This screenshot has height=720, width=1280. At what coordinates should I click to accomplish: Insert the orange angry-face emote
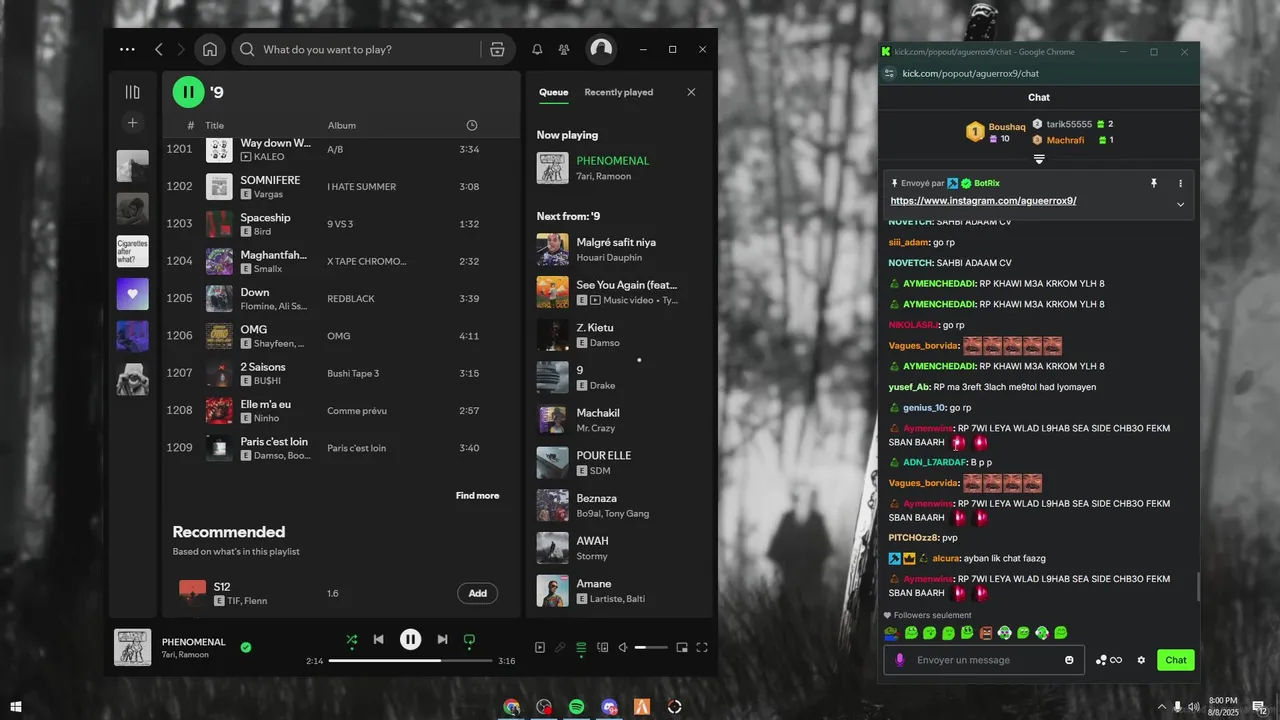pos(986,633)
